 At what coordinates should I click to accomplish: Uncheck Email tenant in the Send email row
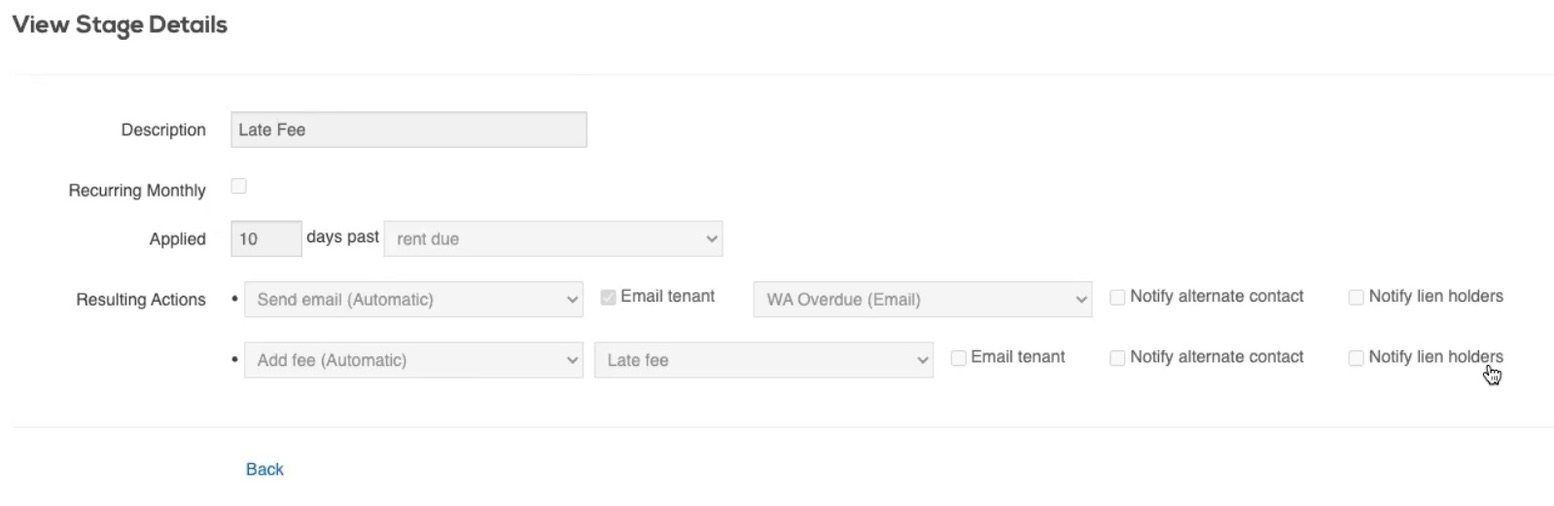(x=608, y=297)
